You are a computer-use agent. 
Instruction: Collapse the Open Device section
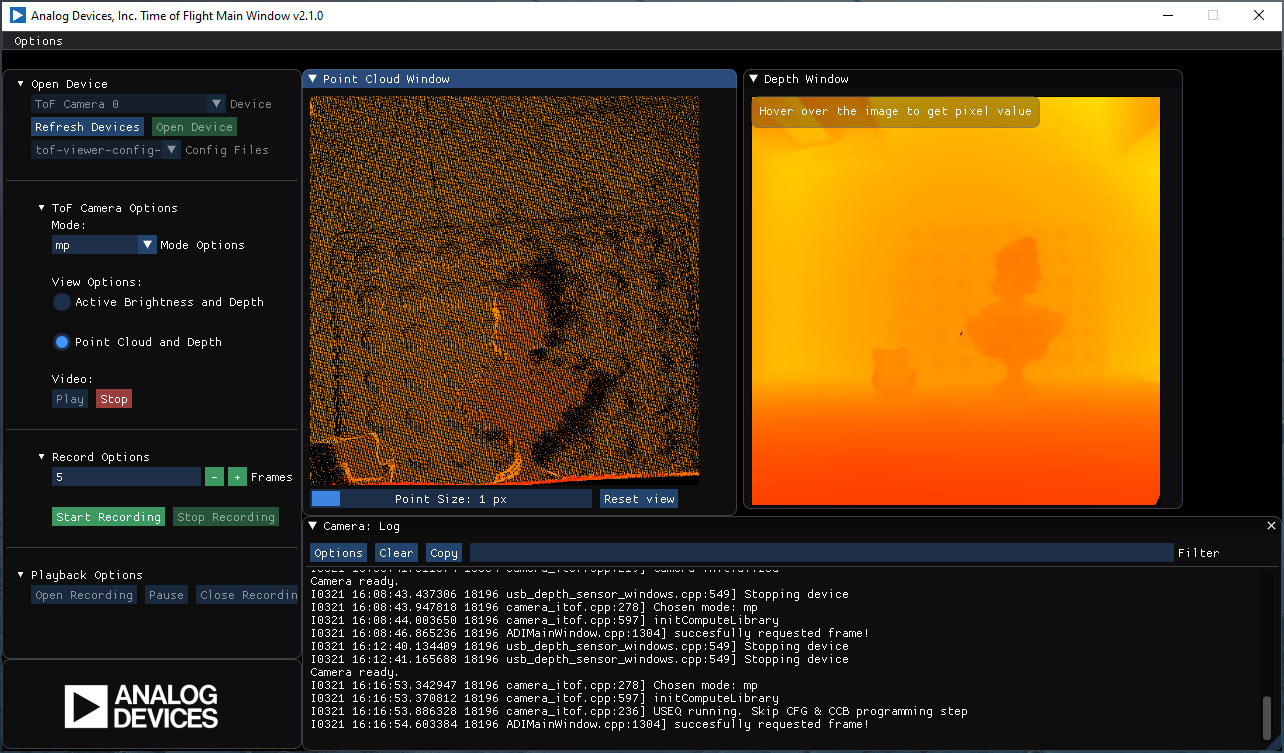point(21,84)
